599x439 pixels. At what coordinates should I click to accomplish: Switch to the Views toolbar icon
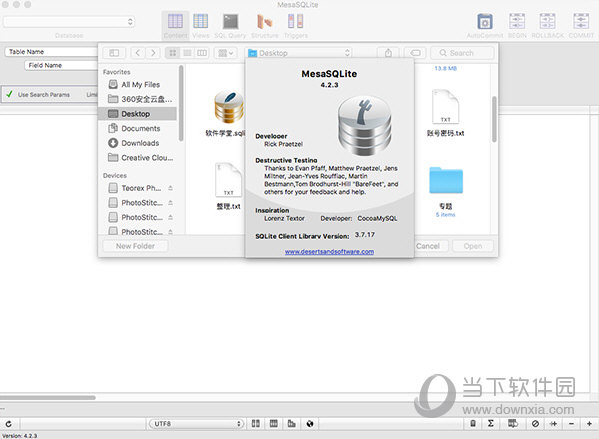pos(201,25)
